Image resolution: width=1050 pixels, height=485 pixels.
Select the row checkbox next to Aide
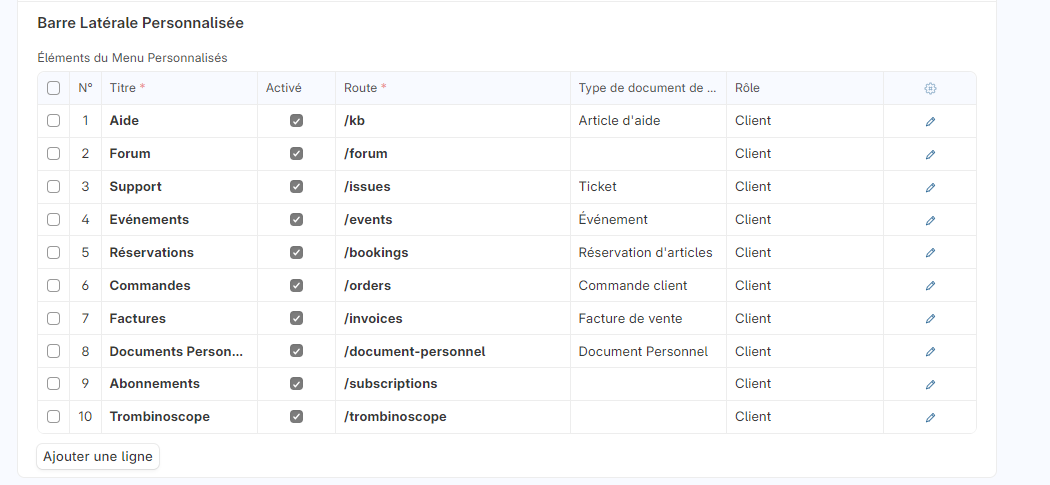54,121
